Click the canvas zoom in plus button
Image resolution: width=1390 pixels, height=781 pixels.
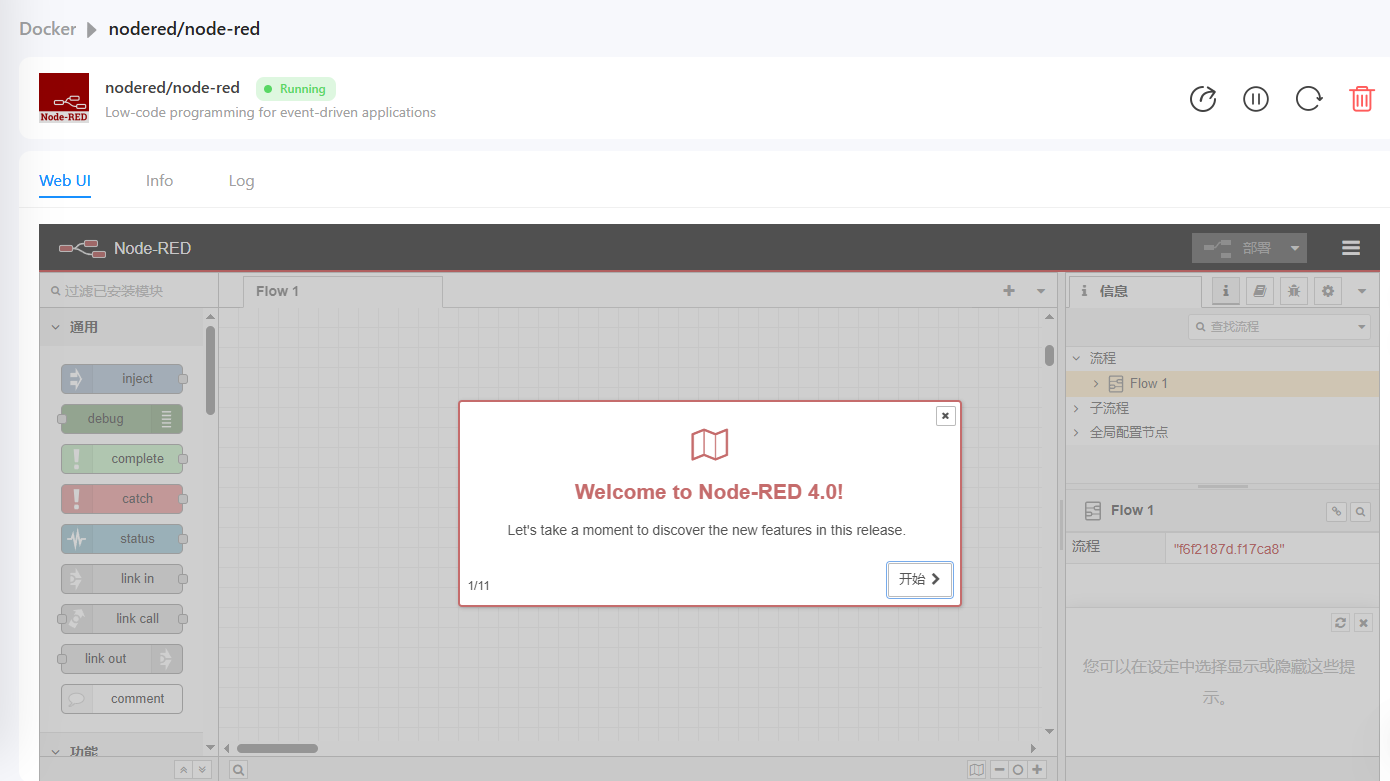coord(1038,770)
